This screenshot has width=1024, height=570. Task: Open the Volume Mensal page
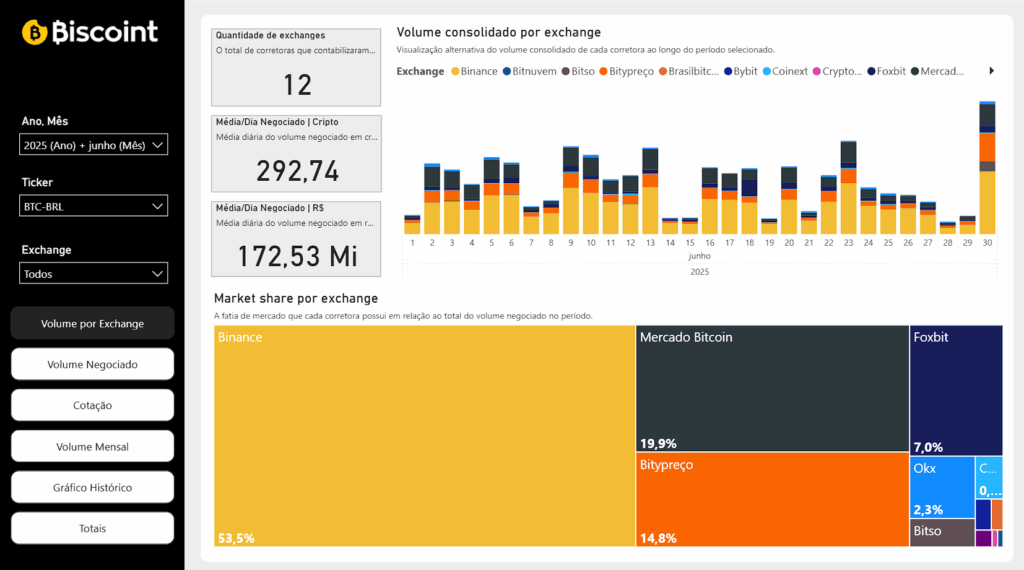click(92, 447)
